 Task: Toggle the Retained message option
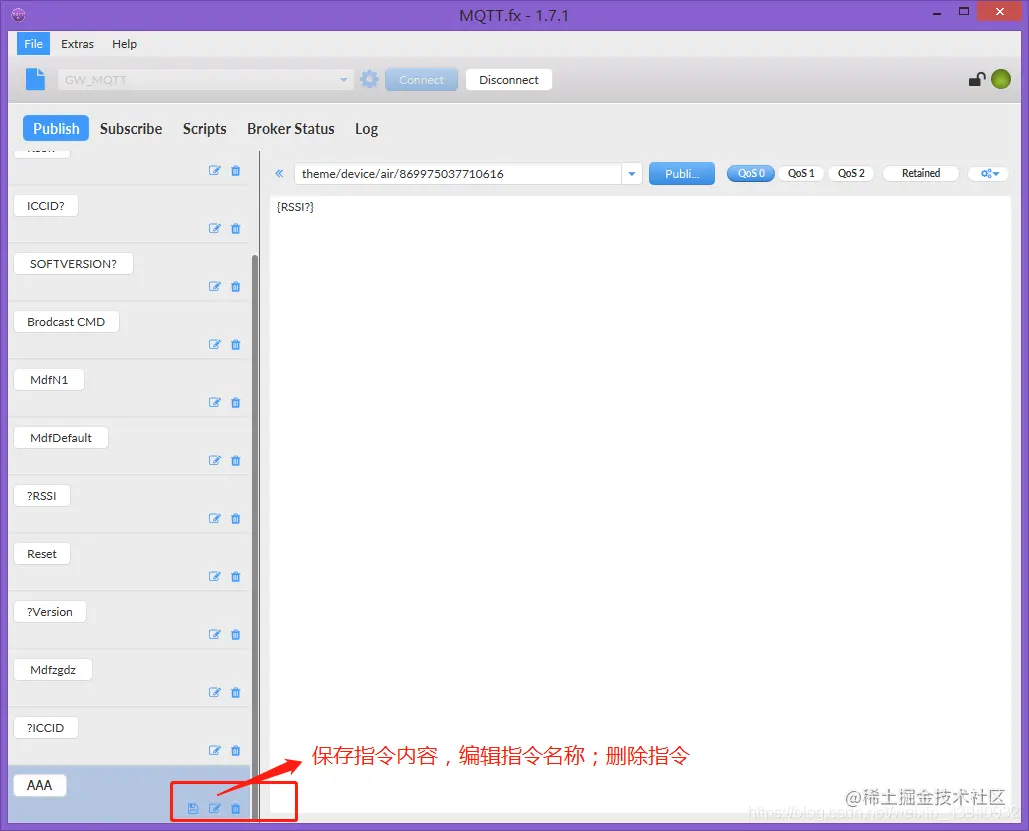tap(921, 173)
